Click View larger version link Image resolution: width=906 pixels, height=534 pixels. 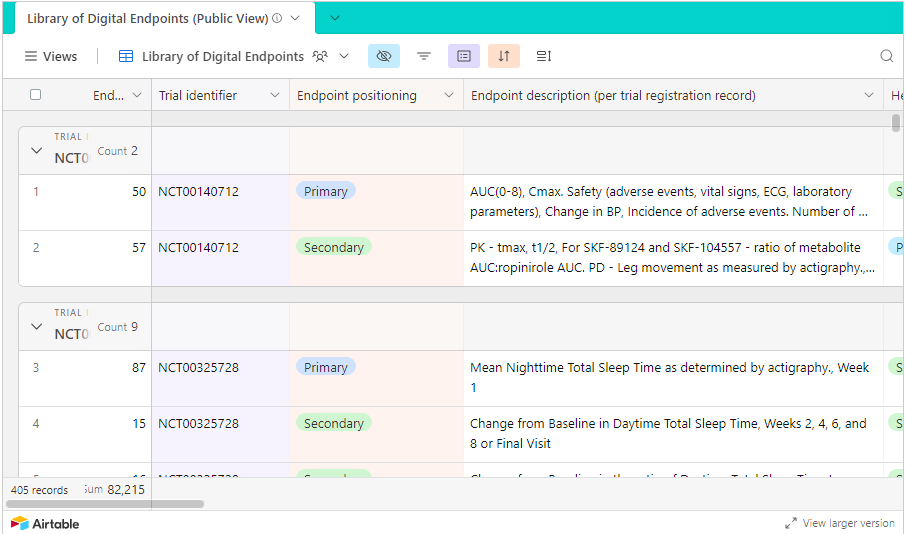coord(848,523)
